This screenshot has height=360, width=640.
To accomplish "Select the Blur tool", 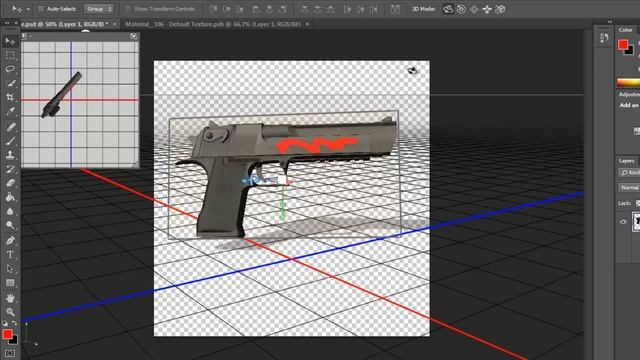I will click(x=10, y=211).
